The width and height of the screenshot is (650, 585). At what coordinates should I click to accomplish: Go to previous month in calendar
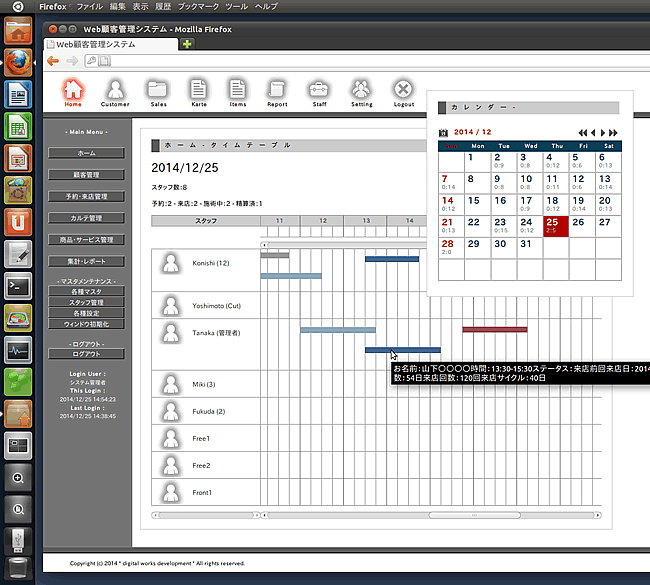[593, 133]
